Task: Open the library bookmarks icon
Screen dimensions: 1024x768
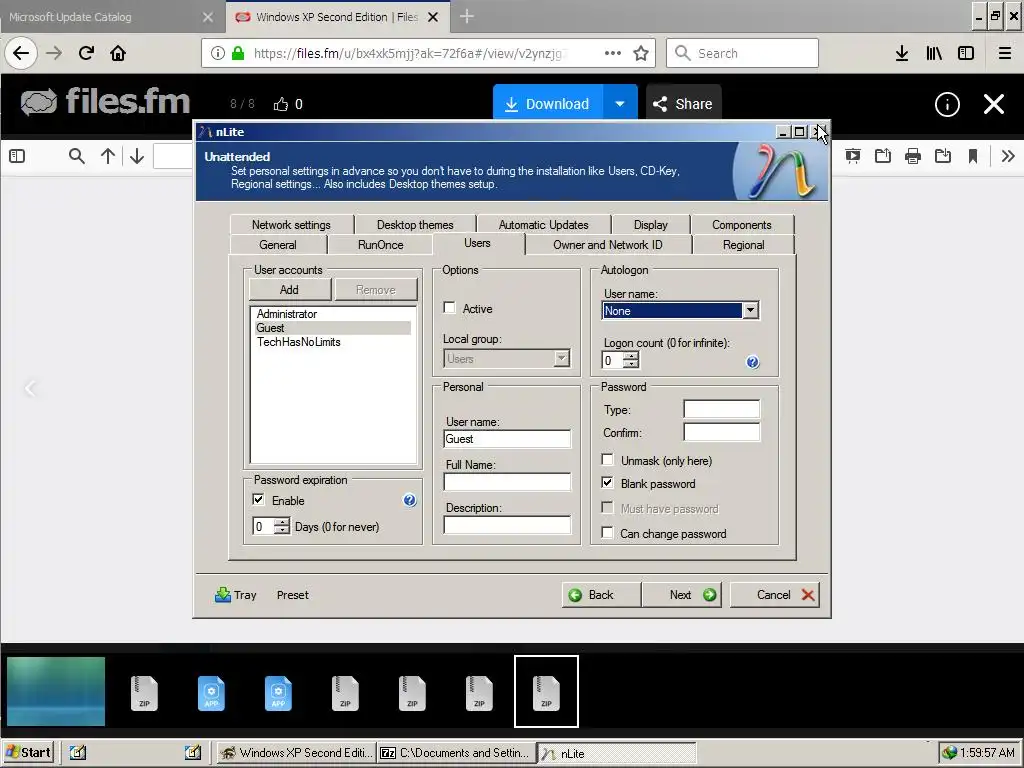Action: coord(934,53)
